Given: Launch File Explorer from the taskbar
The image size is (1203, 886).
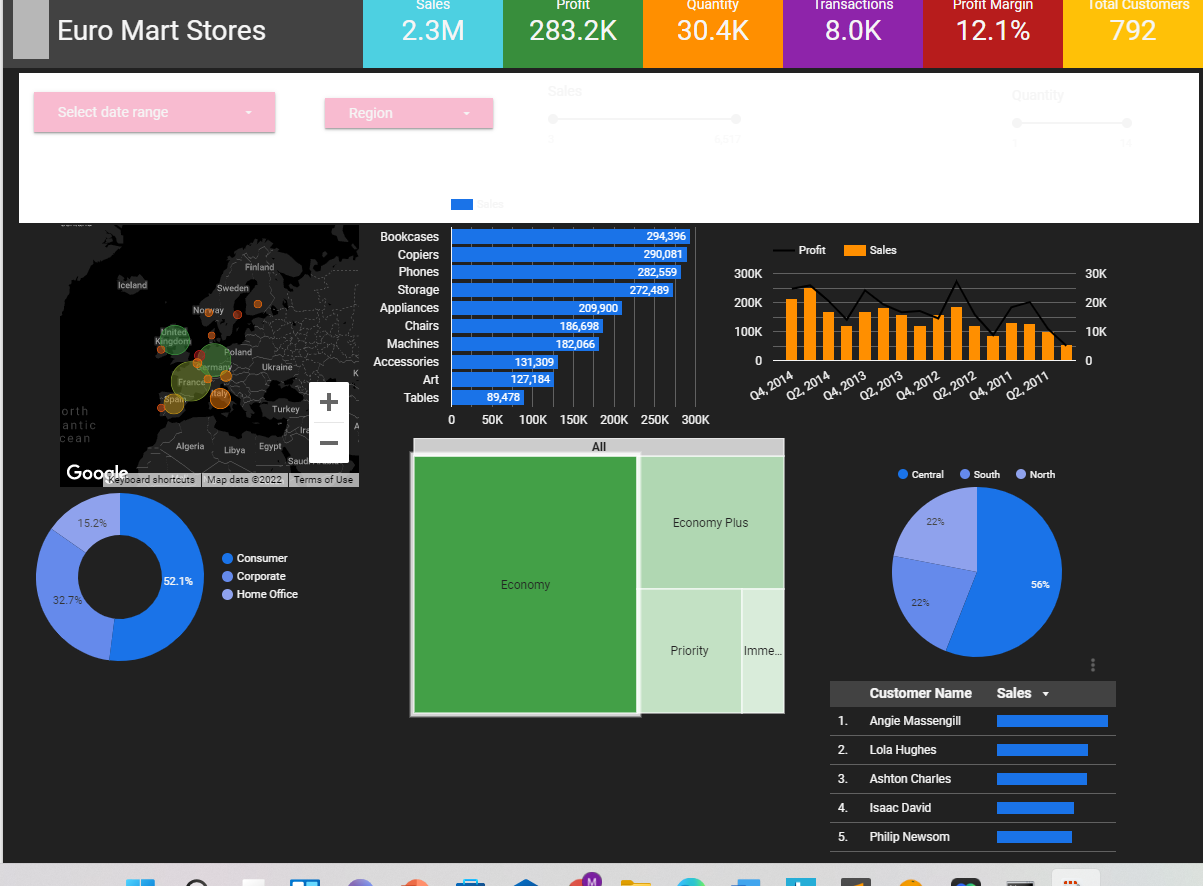Looking at the screenshot, I should (x=637, y=884).
